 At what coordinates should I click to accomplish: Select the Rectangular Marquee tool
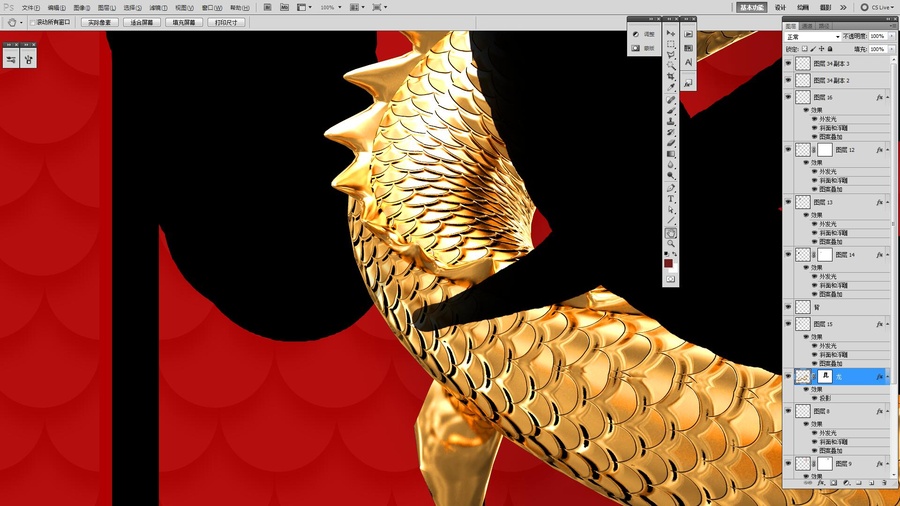(x=670, y=44)
